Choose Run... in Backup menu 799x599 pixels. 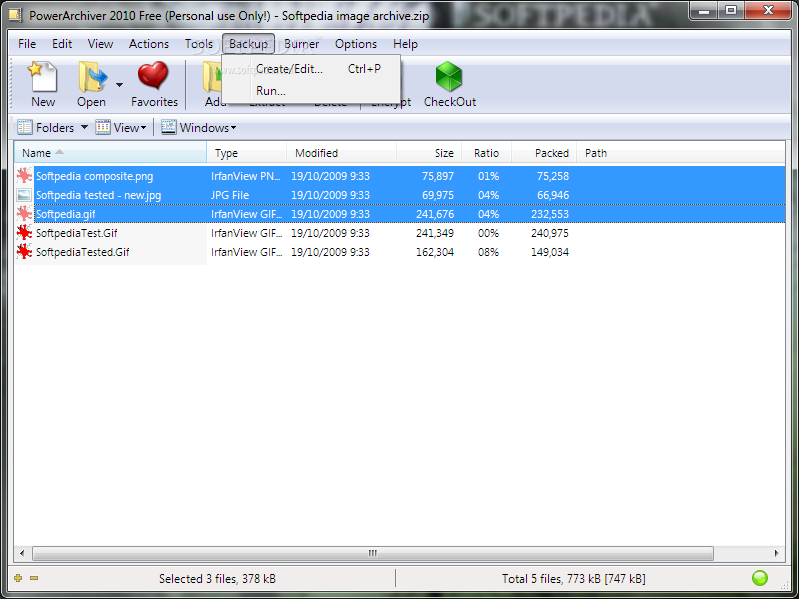click(x=311, y=91)
